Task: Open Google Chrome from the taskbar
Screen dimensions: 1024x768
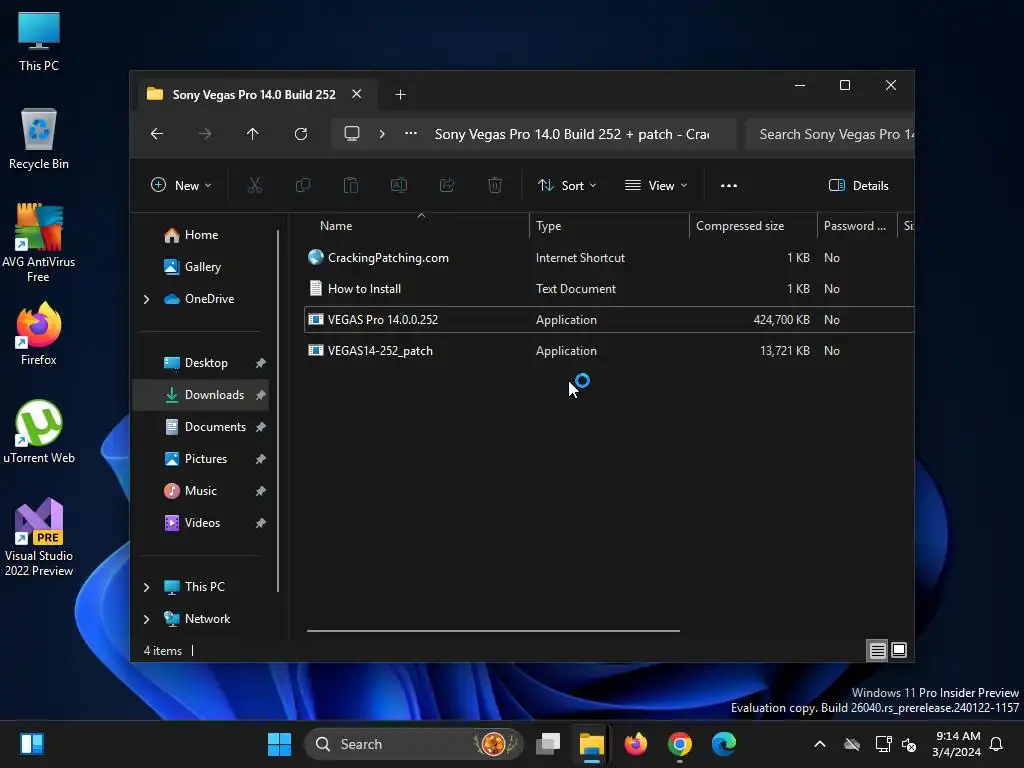Action: 680,744
